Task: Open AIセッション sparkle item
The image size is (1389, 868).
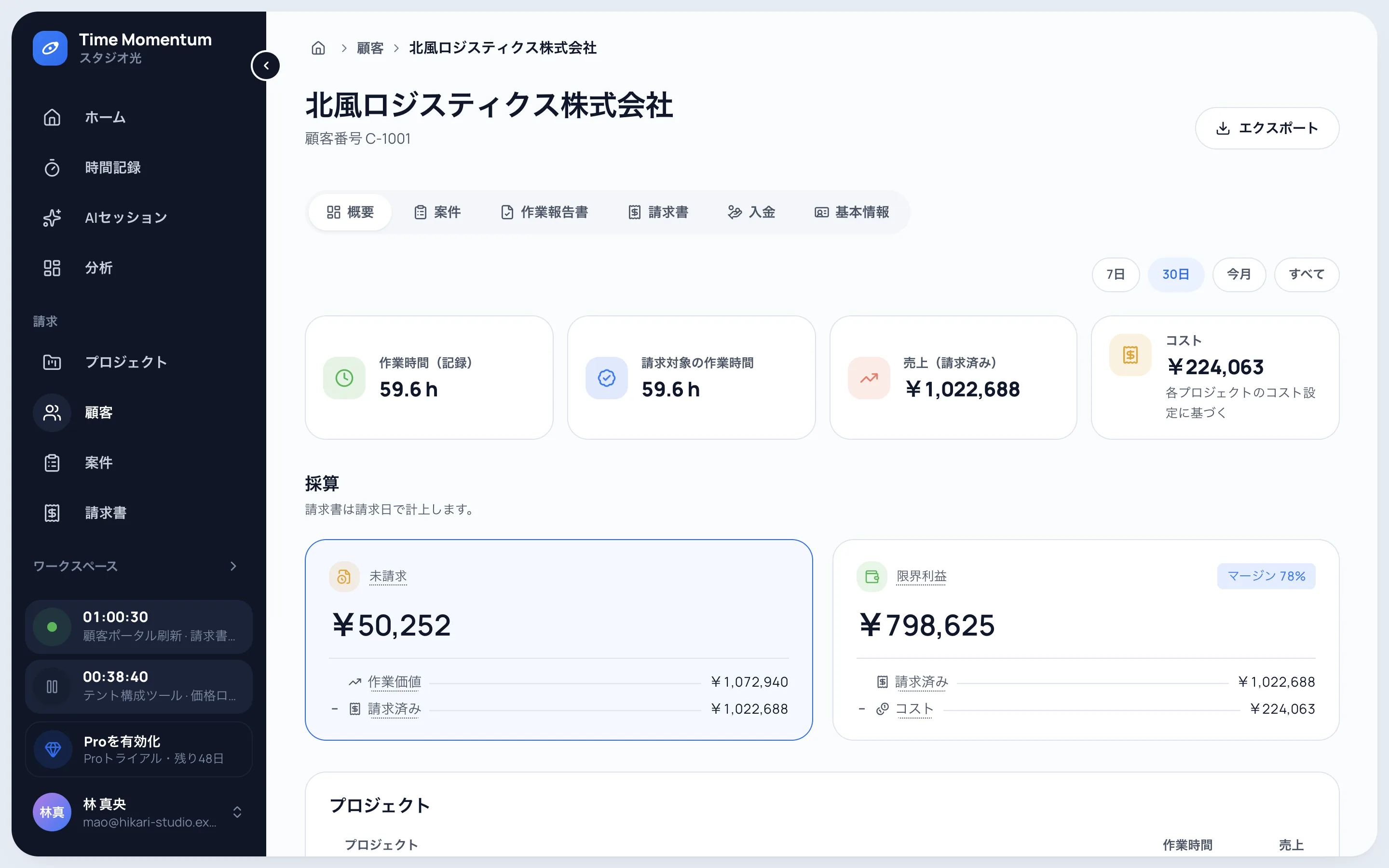Action: pyautogui.click(x=139, y=217)
